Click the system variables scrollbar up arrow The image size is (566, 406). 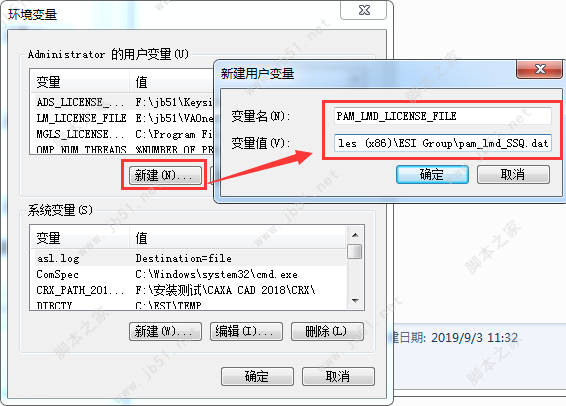355,235
